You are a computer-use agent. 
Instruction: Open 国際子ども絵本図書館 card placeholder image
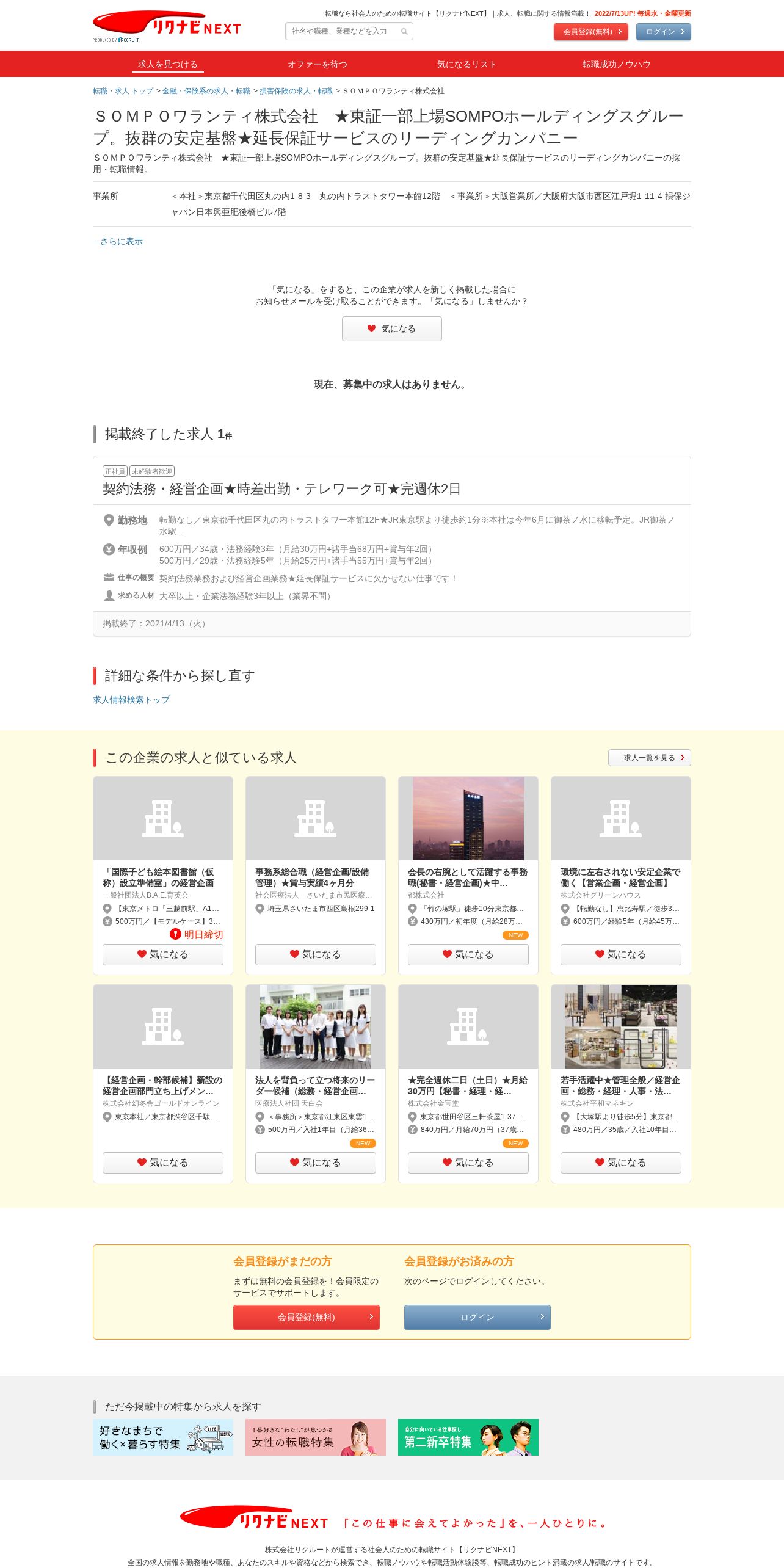[x=163, y=818]
